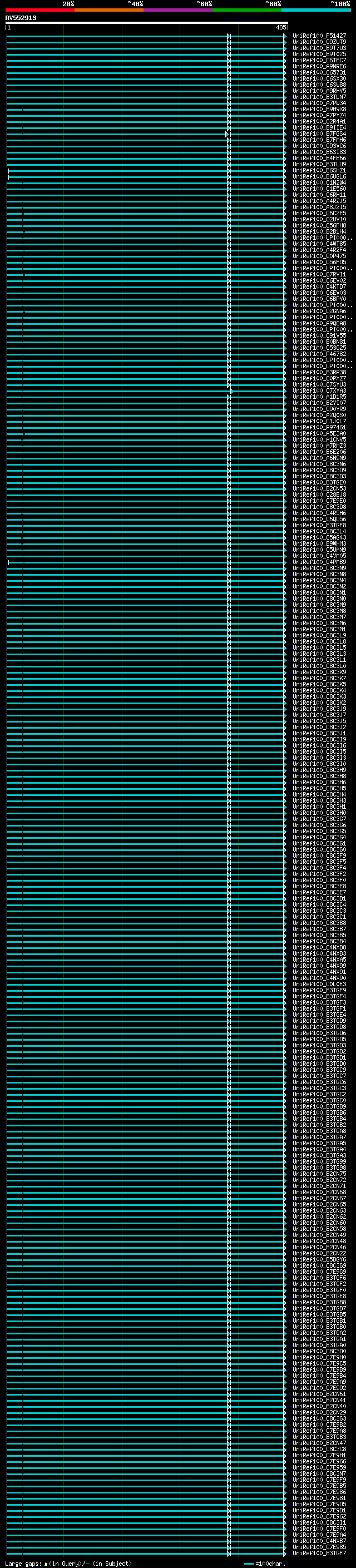This screenshot has width=356, height=1568.
Task: Select hit label UniRef100_B4FB66
Action: (319, 159)
